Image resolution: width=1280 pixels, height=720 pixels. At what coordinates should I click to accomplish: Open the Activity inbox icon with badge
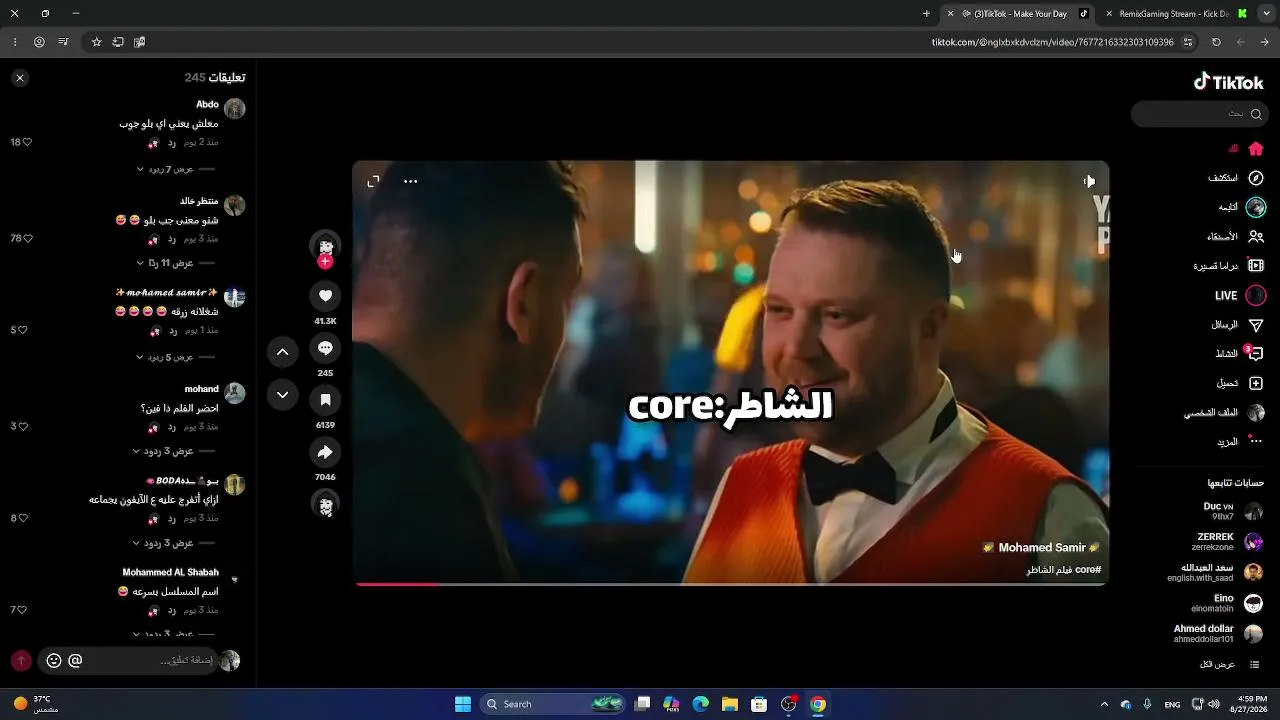[x=1255, y=353]
